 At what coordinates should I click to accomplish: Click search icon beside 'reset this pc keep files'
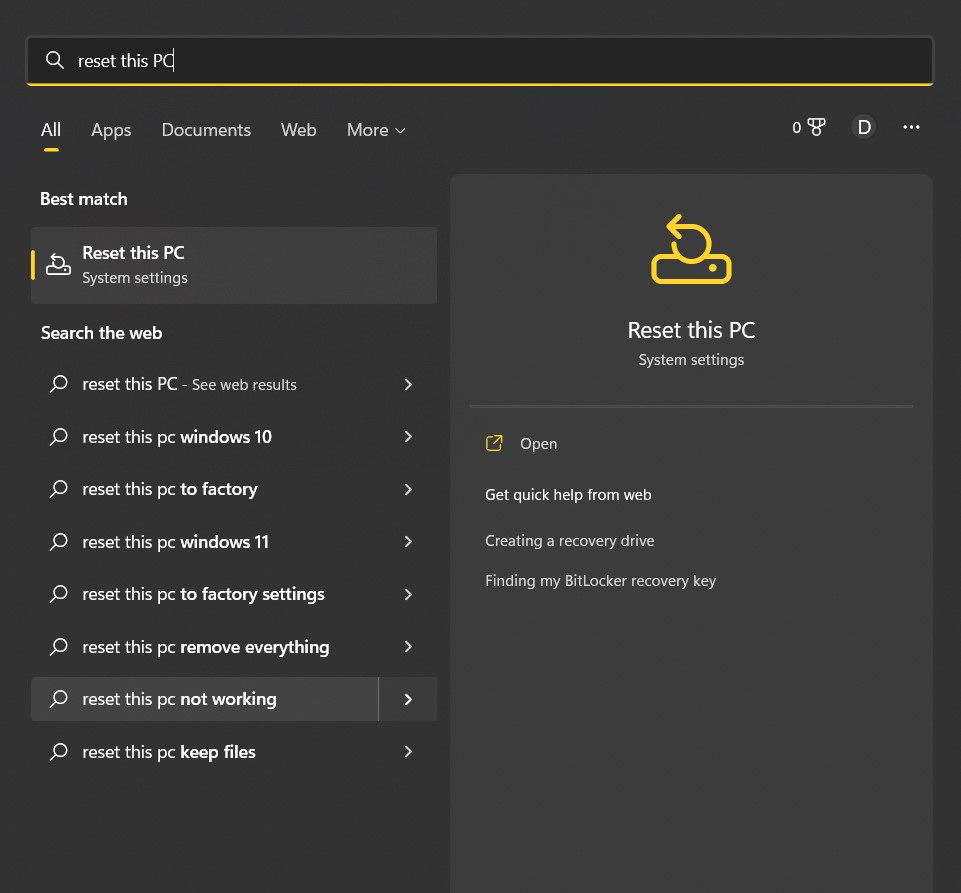pos(59,751)
